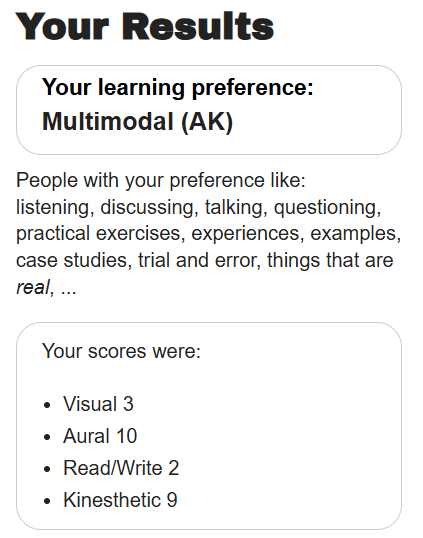423x538 pixels.
Task: Click the italic word 'real'
Action: 33,287
